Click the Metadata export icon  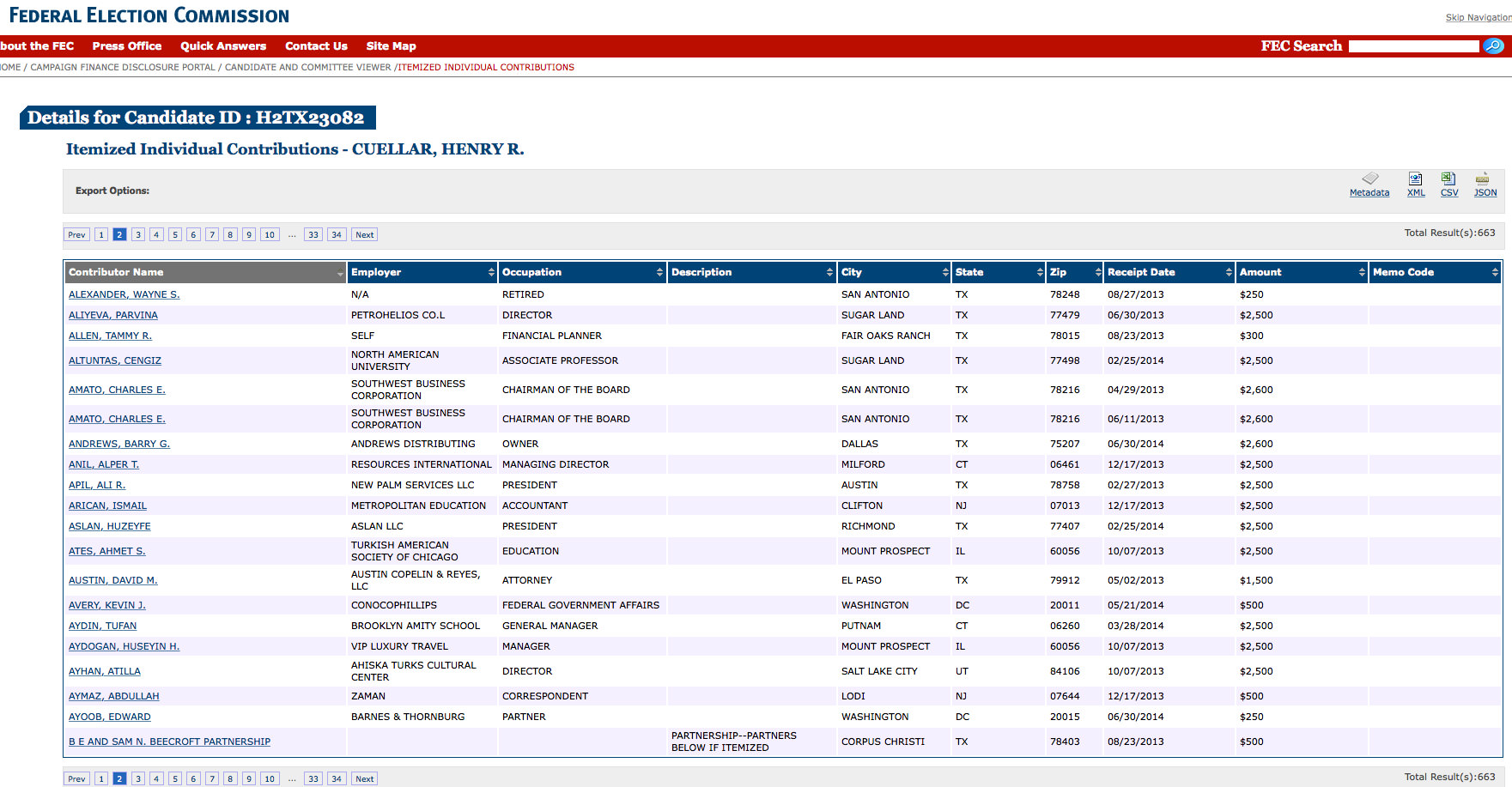(x=1369, y=179)
